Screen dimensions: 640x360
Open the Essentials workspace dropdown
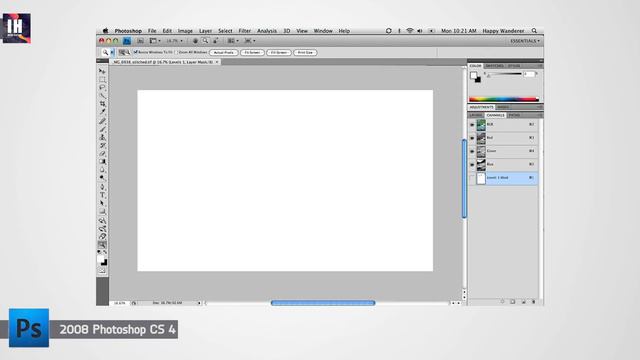(x=525, y=41)
